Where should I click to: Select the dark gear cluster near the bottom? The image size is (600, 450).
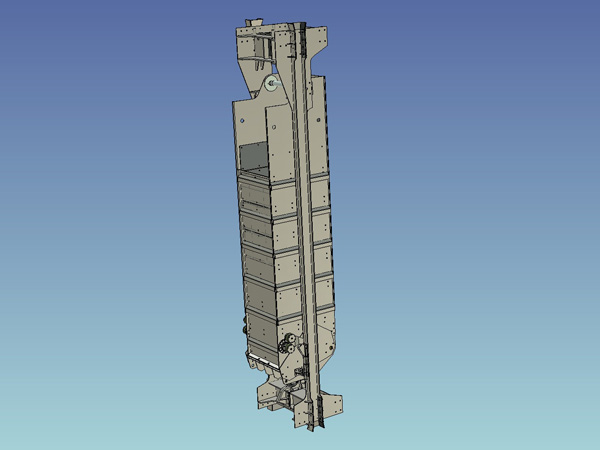point(287,347)
